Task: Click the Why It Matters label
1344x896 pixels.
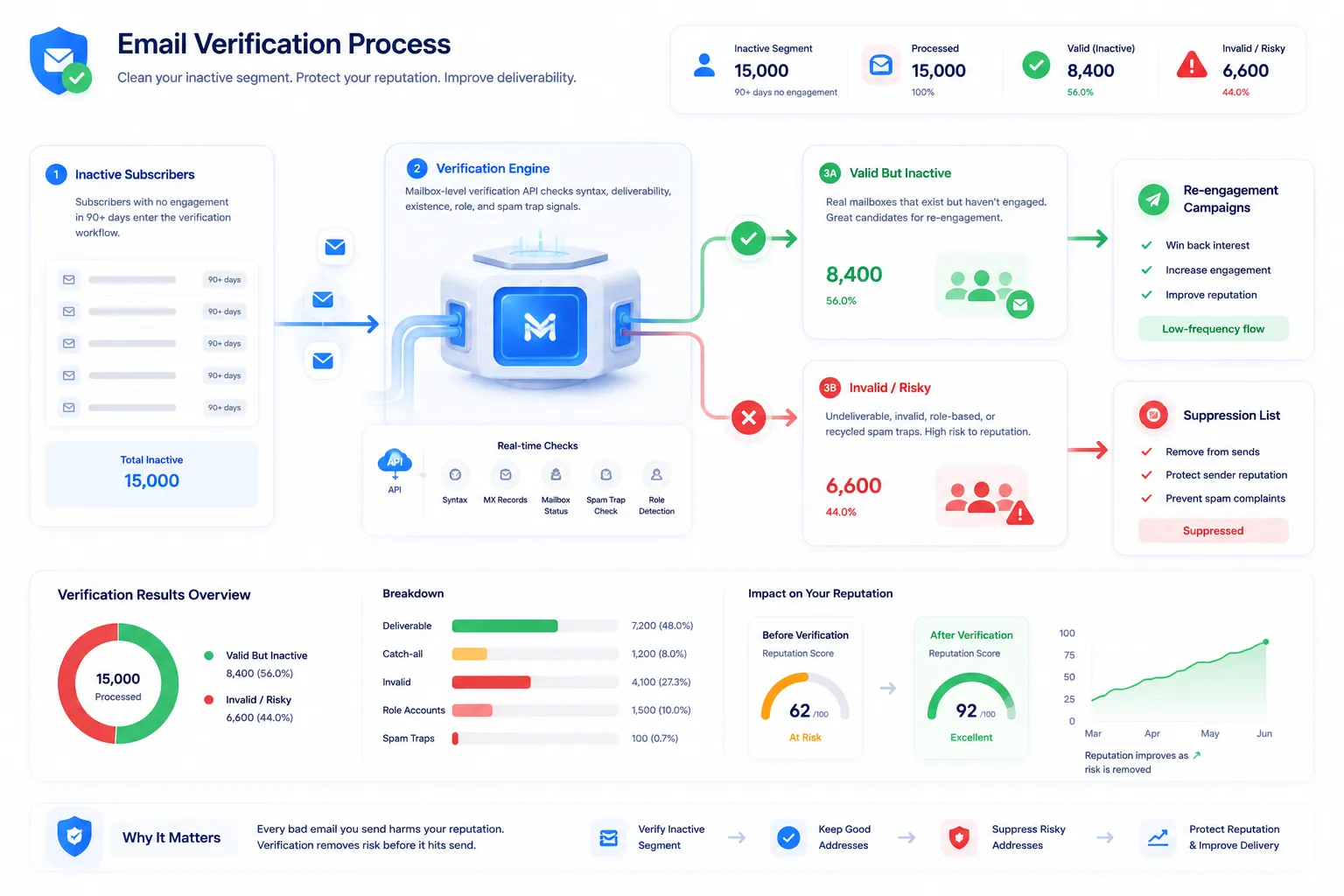Action: 171,837
